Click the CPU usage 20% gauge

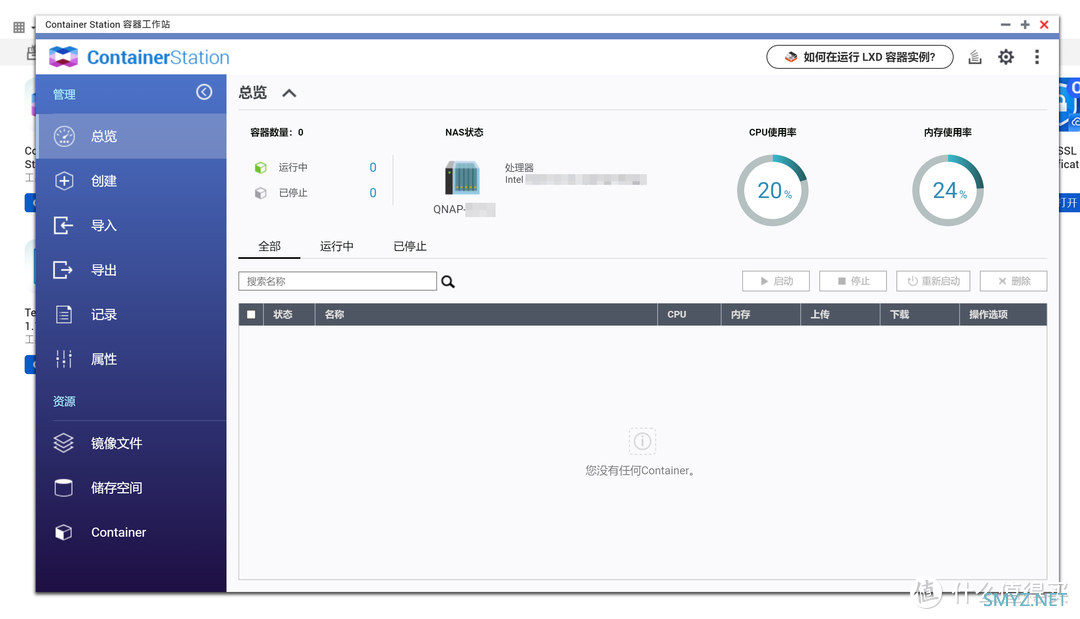[x=773, y=190]
